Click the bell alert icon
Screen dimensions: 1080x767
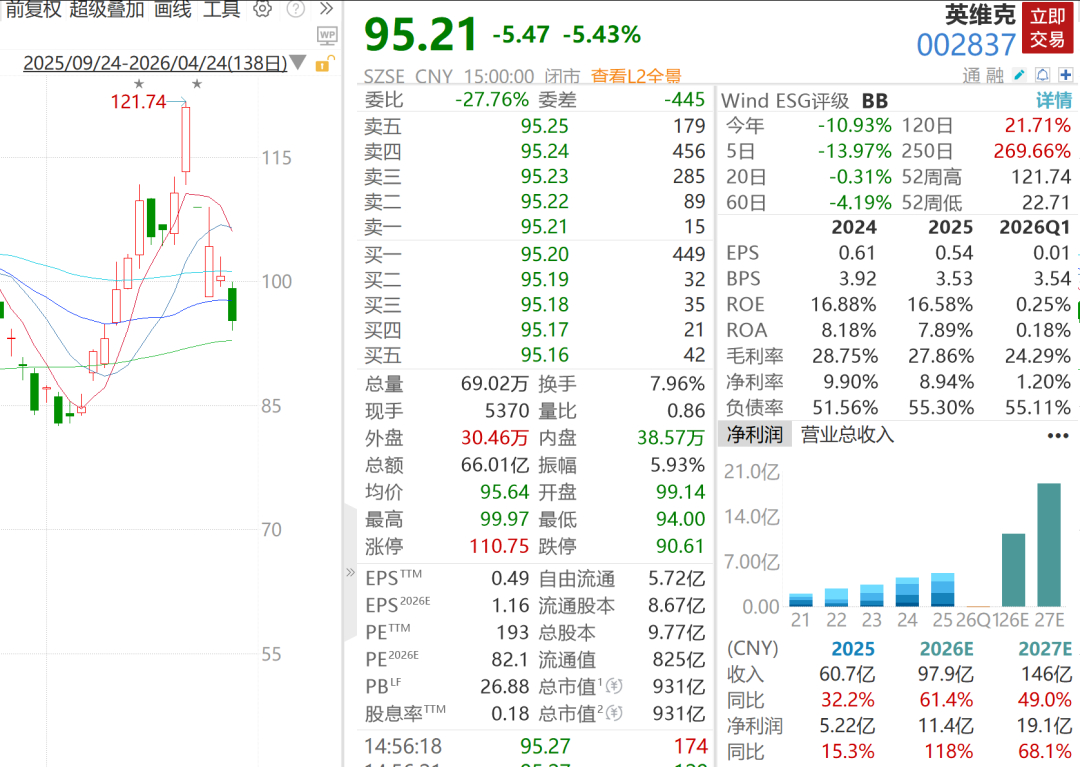pos(1043,74)
